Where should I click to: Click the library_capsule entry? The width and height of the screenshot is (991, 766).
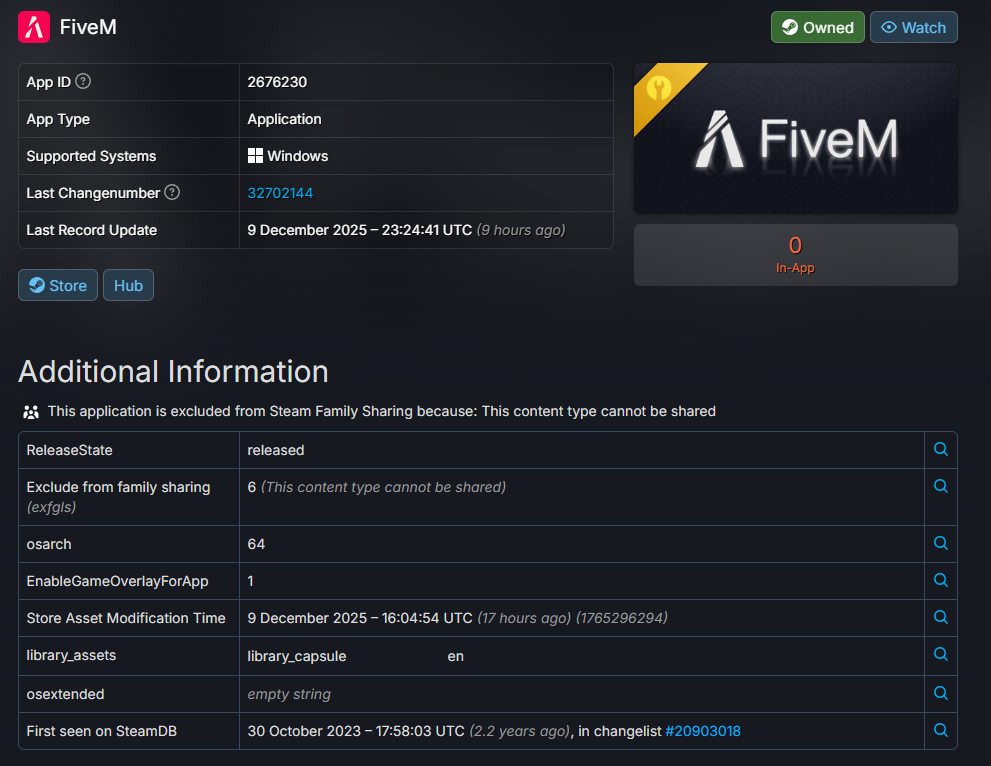(296, 656)
